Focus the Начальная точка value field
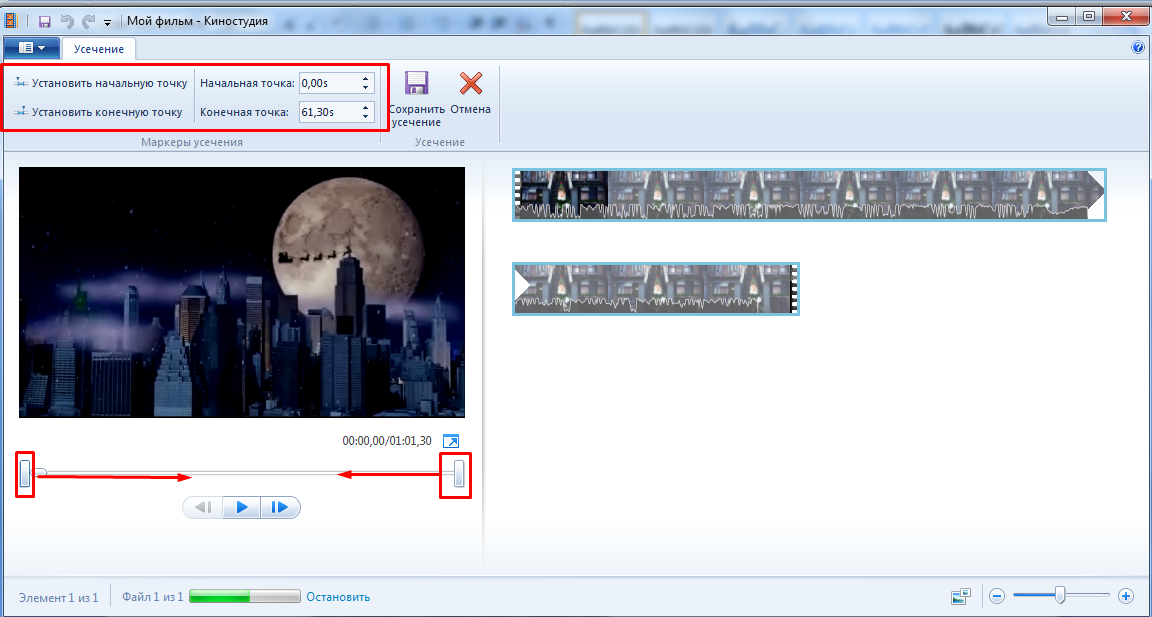This screenshot has width=1152, height=617. [x=329, y=83]
